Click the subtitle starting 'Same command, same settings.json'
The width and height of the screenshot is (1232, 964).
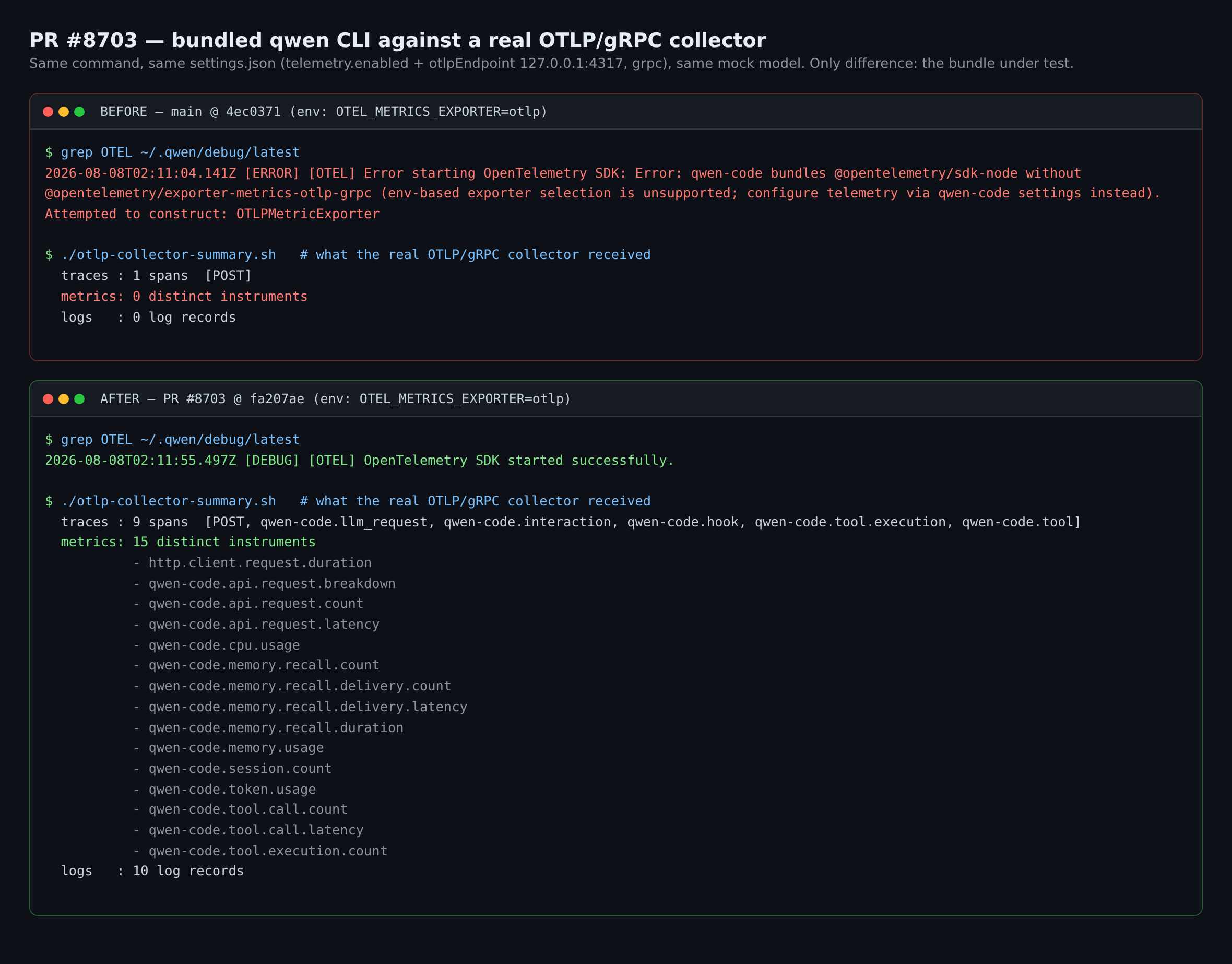pyautogui.click(x=551, y=63)
